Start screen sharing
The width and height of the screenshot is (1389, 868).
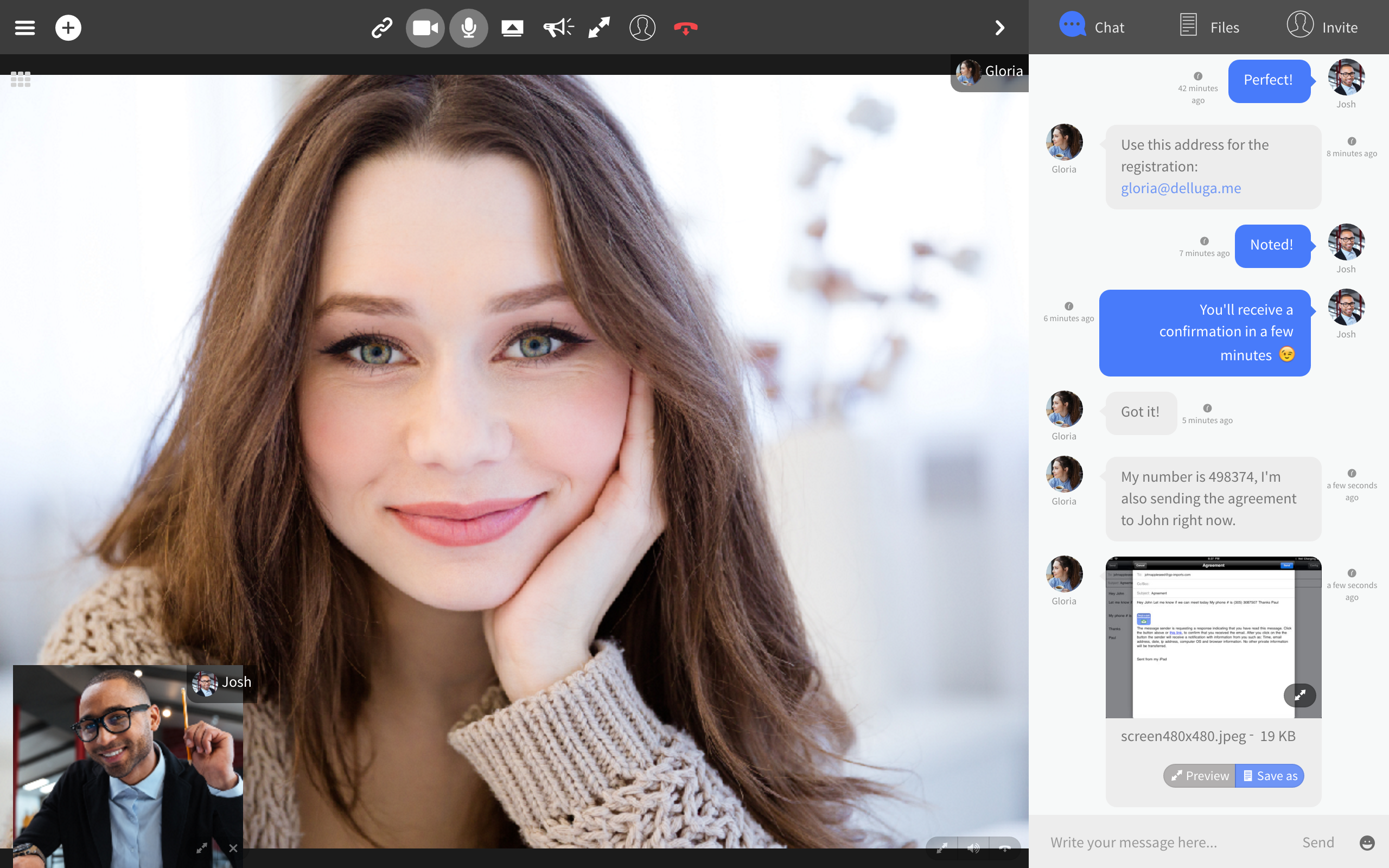click(x=512, y=28)
